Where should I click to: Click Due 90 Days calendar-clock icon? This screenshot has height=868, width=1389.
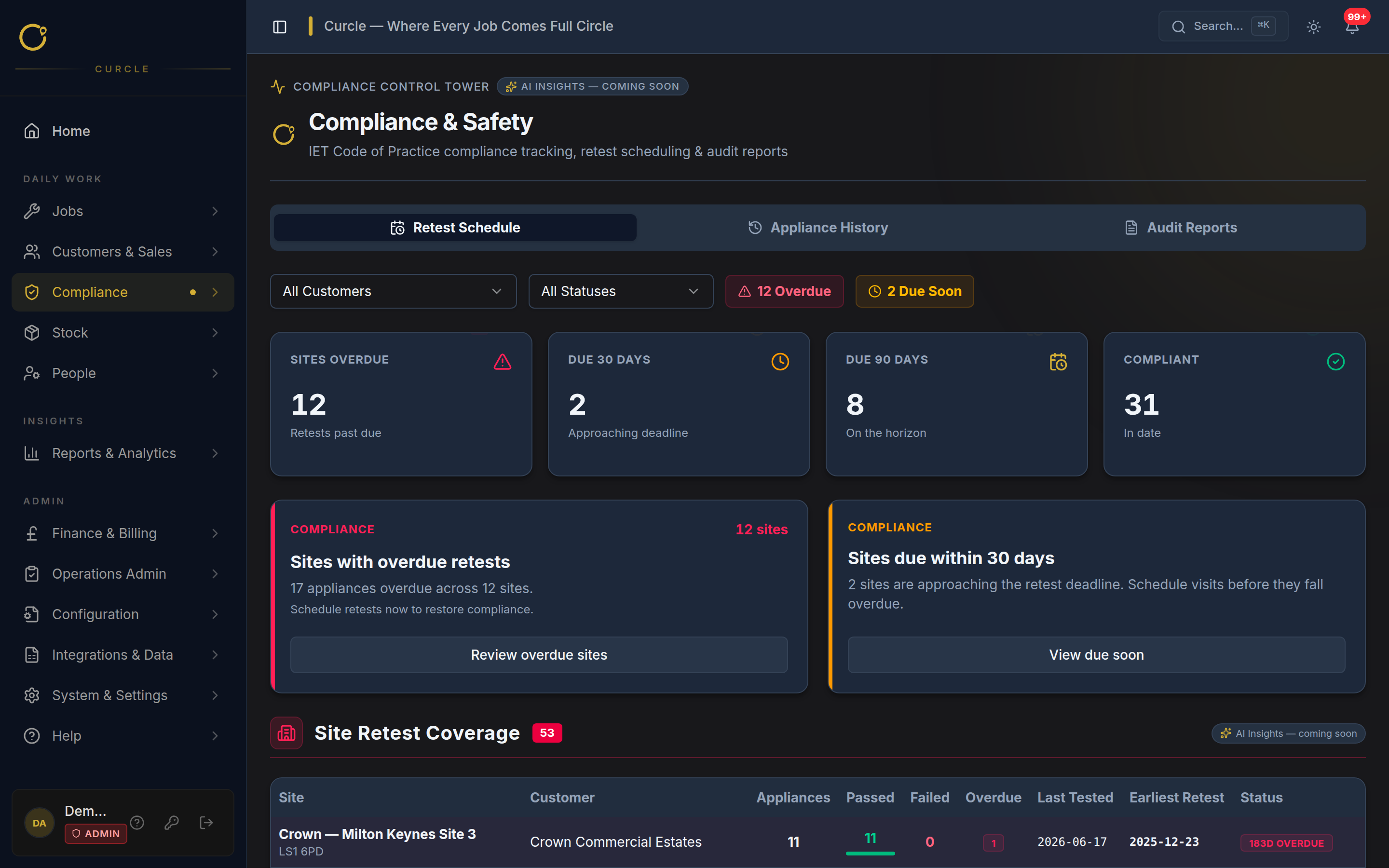coord(1058,362)
